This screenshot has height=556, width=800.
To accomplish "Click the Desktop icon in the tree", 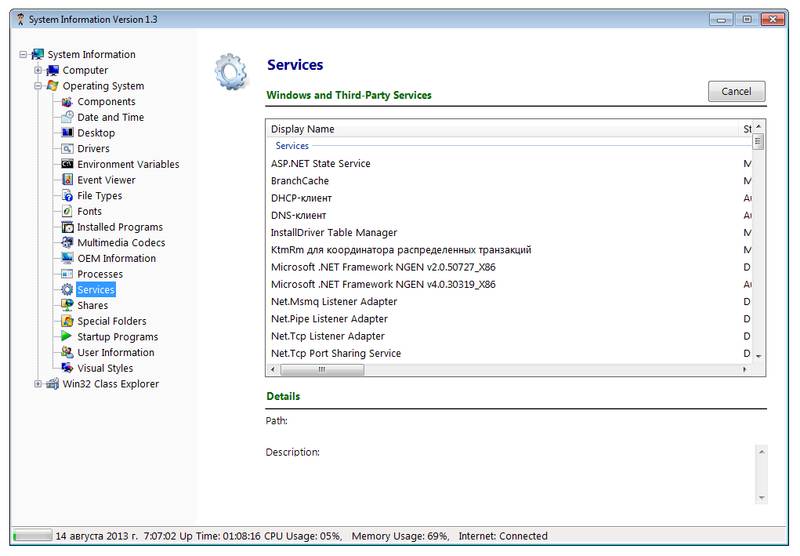I will click(x=67, y=133).
